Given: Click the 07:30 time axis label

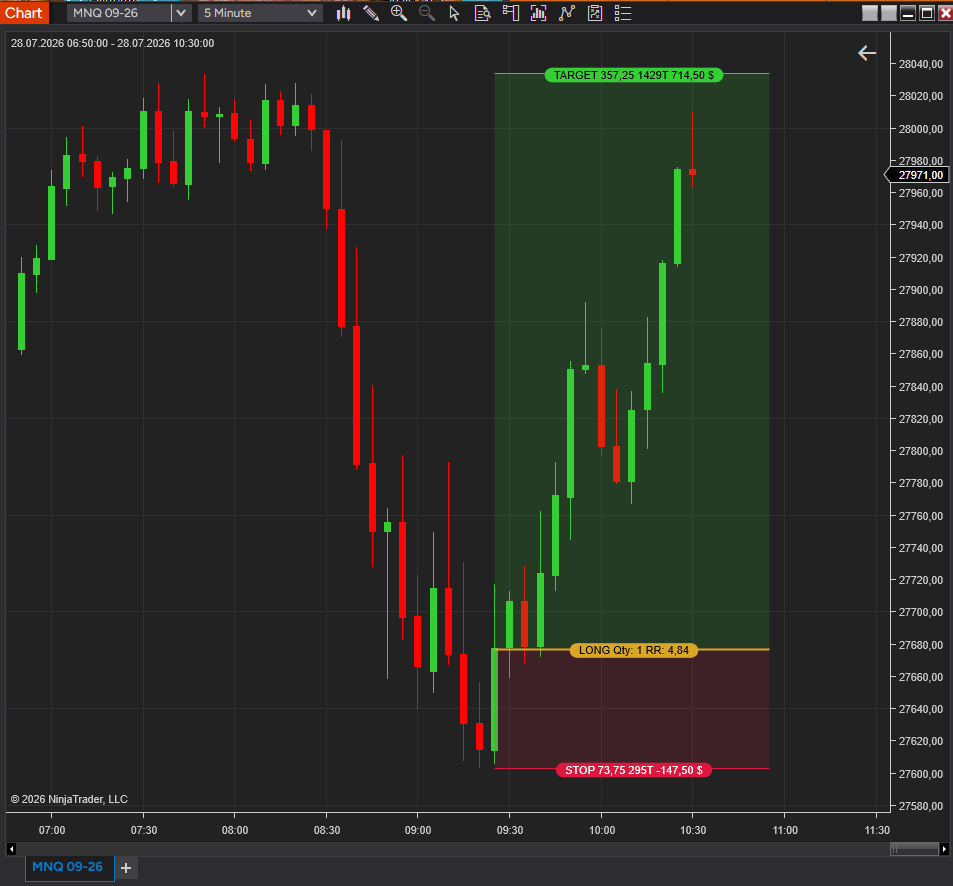Looking at the screenshot, I should tap(143, 830).
